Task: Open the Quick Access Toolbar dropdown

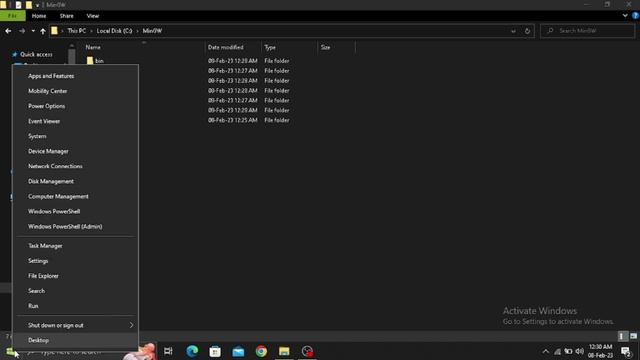Action: pos(37,5)
